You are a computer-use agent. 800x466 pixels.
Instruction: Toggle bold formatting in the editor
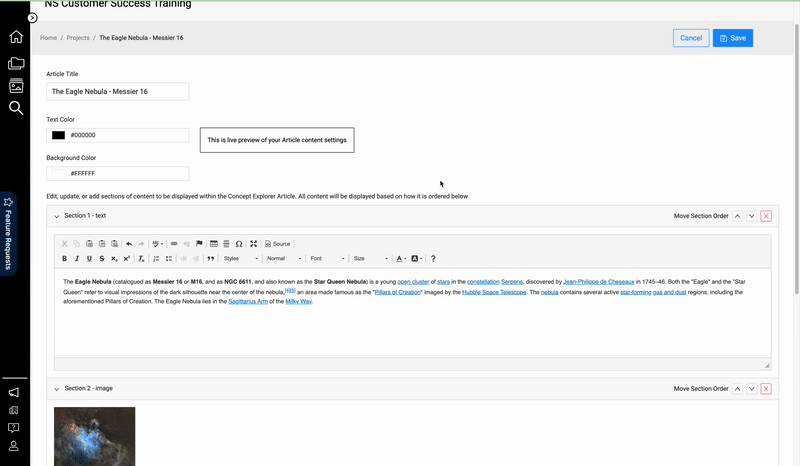pos(65,258)
